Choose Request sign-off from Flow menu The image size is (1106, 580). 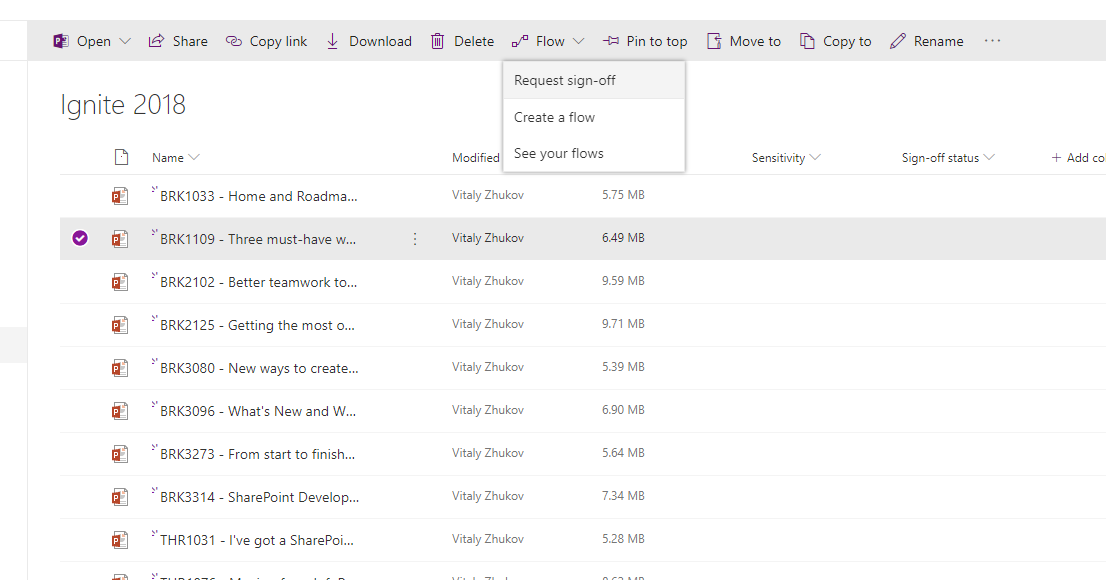coord(594,80)
